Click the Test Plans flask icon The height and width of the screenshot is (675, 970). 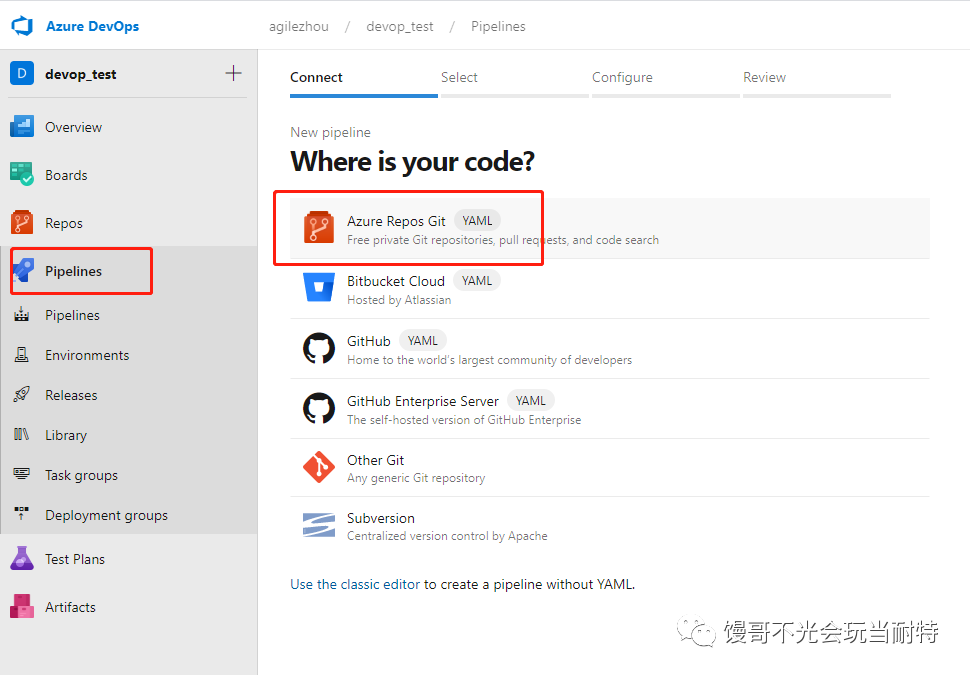coord(22,558)
